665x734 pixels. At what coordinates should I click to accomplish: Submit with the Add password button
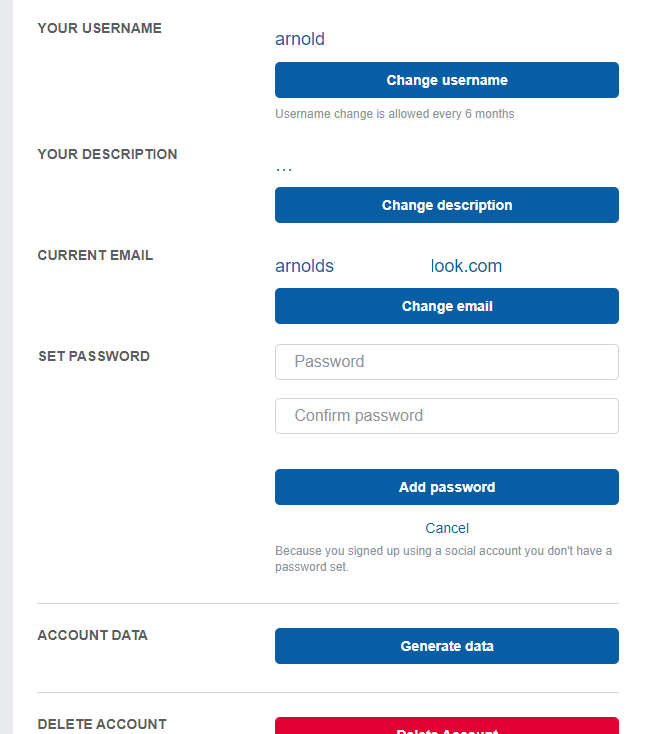[446, 487]
